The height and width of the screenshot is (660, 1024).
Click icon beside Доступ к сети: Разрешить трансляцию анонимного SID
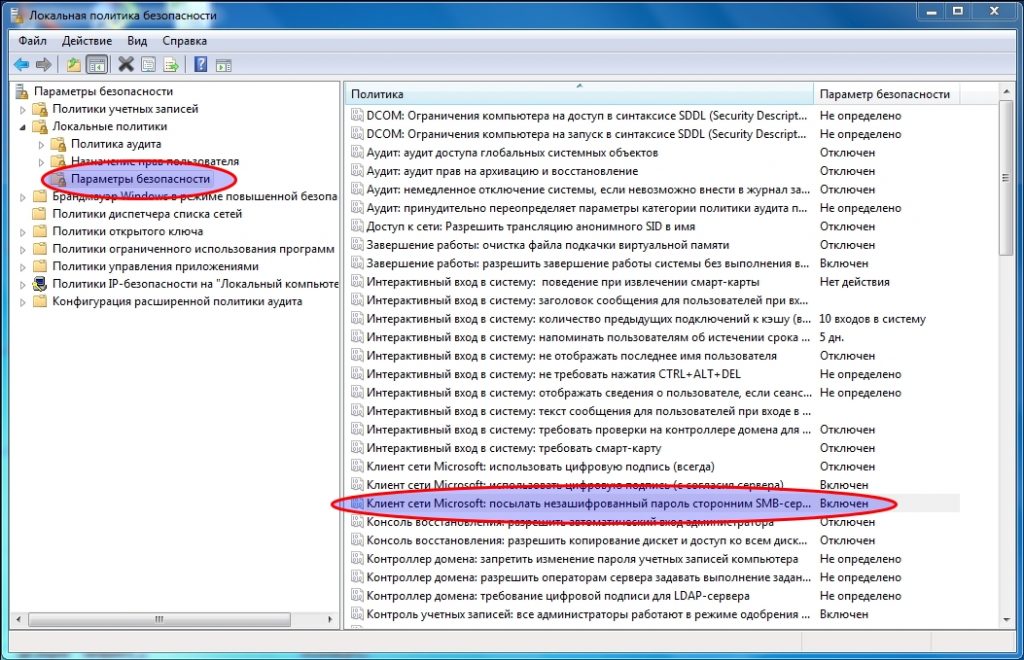tap(357, 227)
